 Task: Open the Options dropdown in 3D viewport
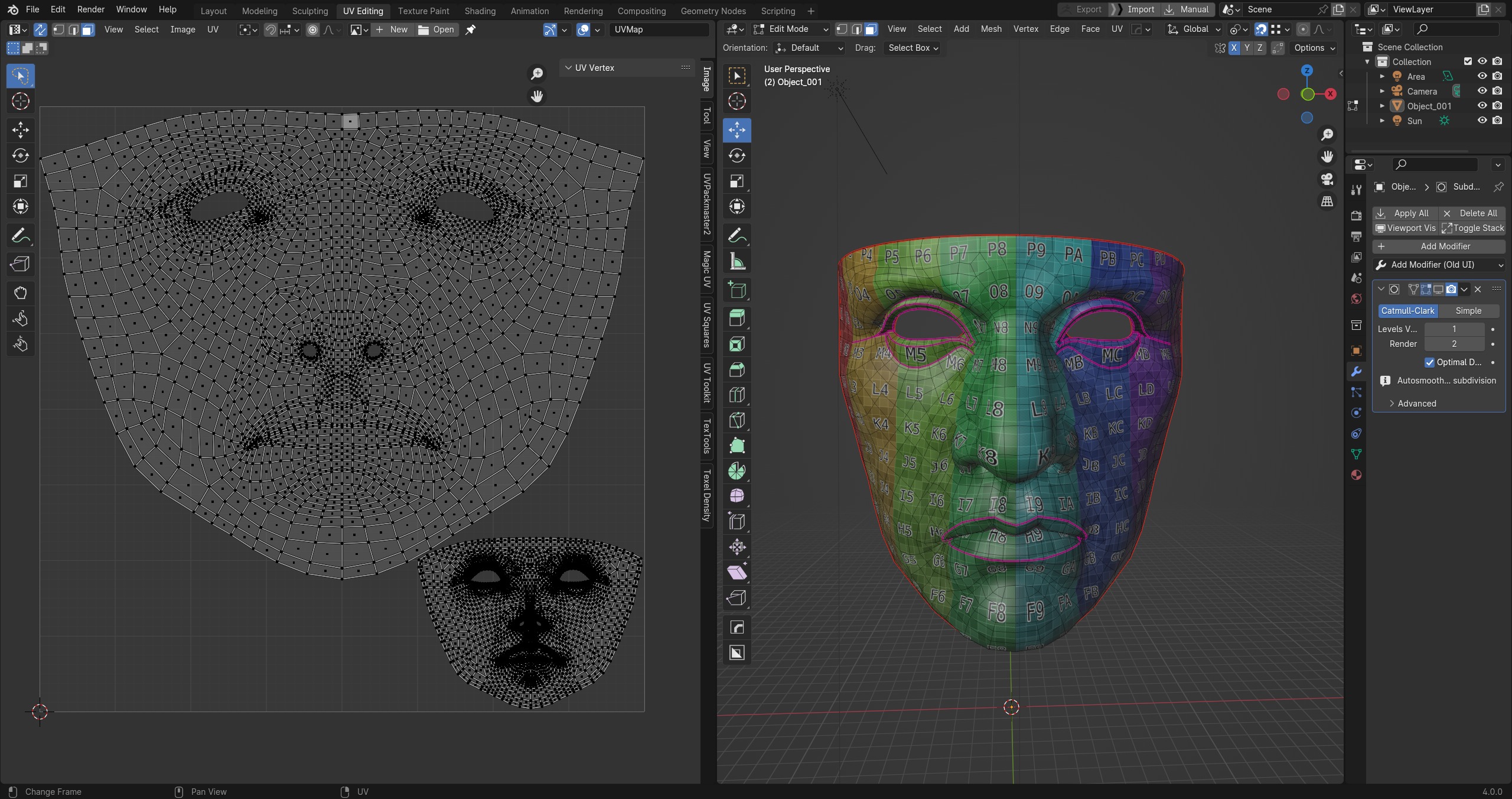coord(1315,48)
